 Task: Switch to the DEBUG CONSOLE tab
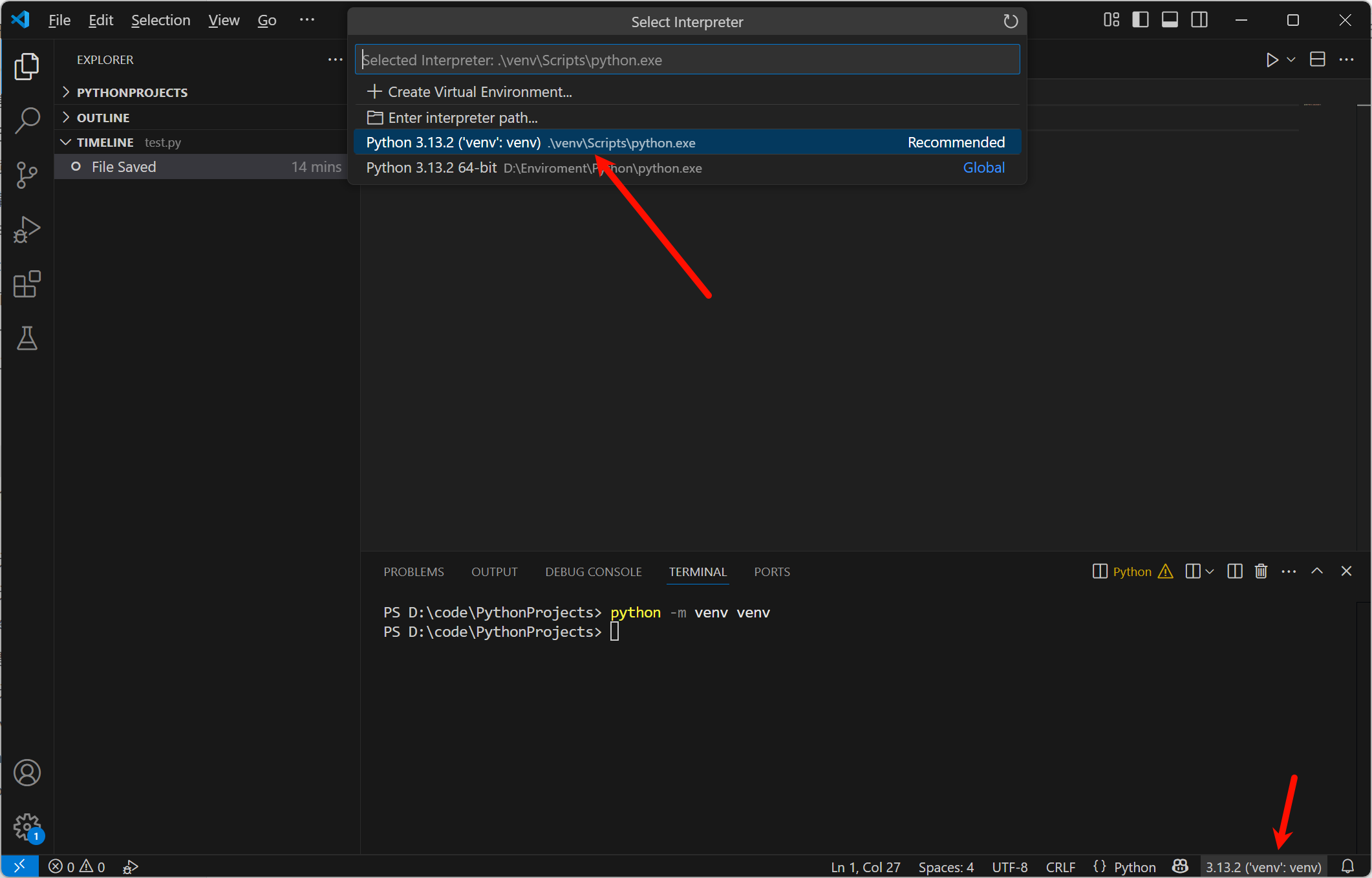click(x=593, y=572)
